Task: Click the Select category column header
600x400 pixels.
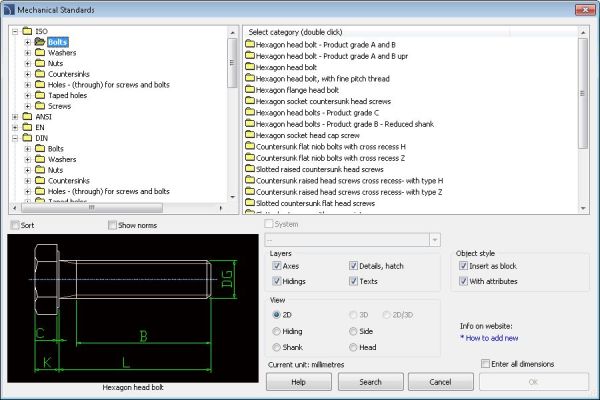Action: [377, 32]
